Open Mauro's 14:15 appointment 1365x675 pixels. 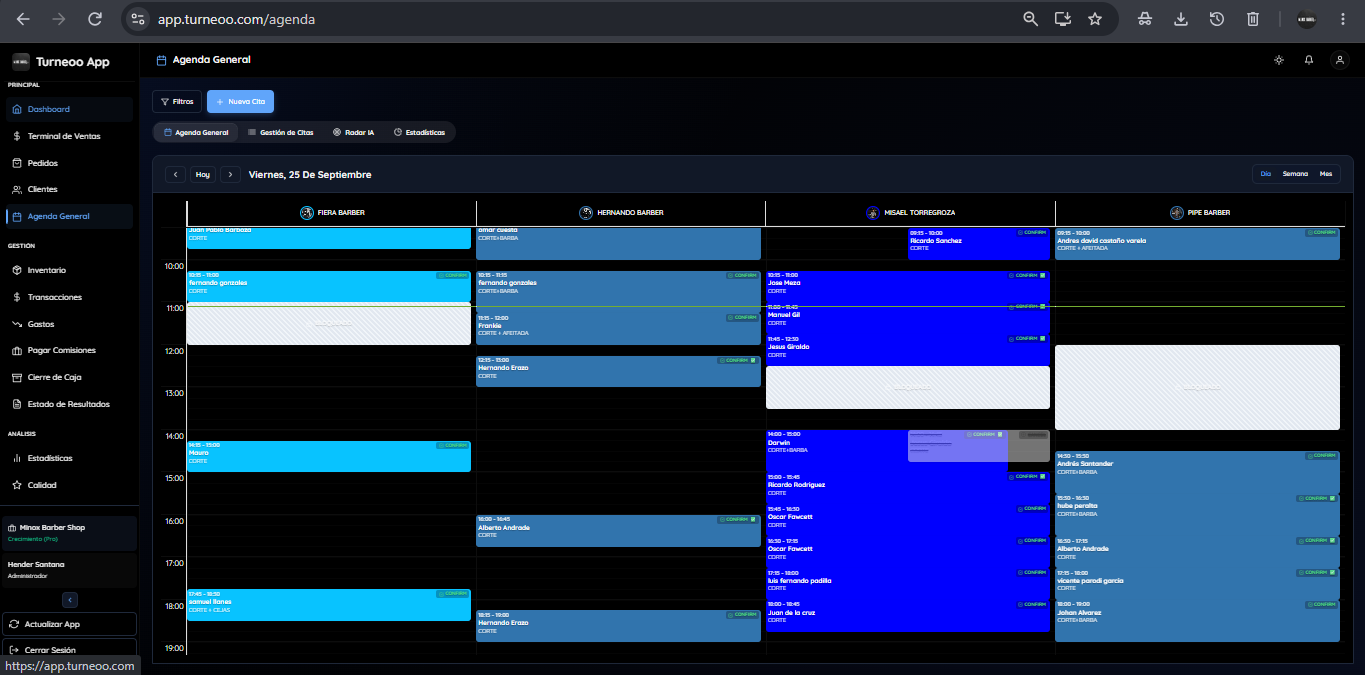point(328,456)
